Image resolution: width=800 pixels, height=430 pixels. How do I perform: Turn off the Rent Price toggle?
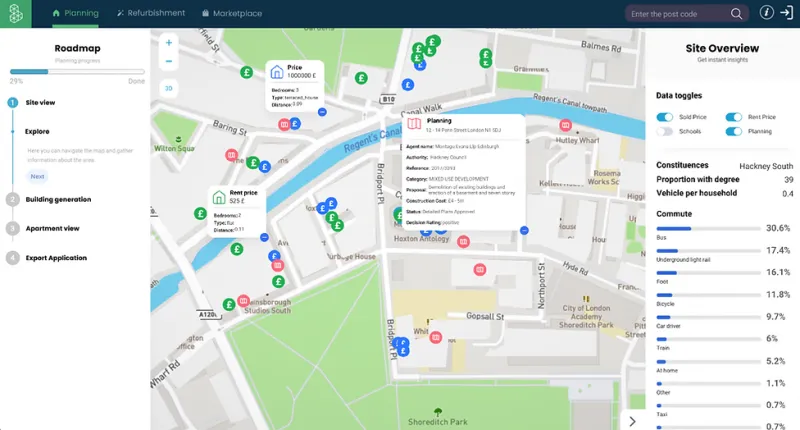click(734, 117)
